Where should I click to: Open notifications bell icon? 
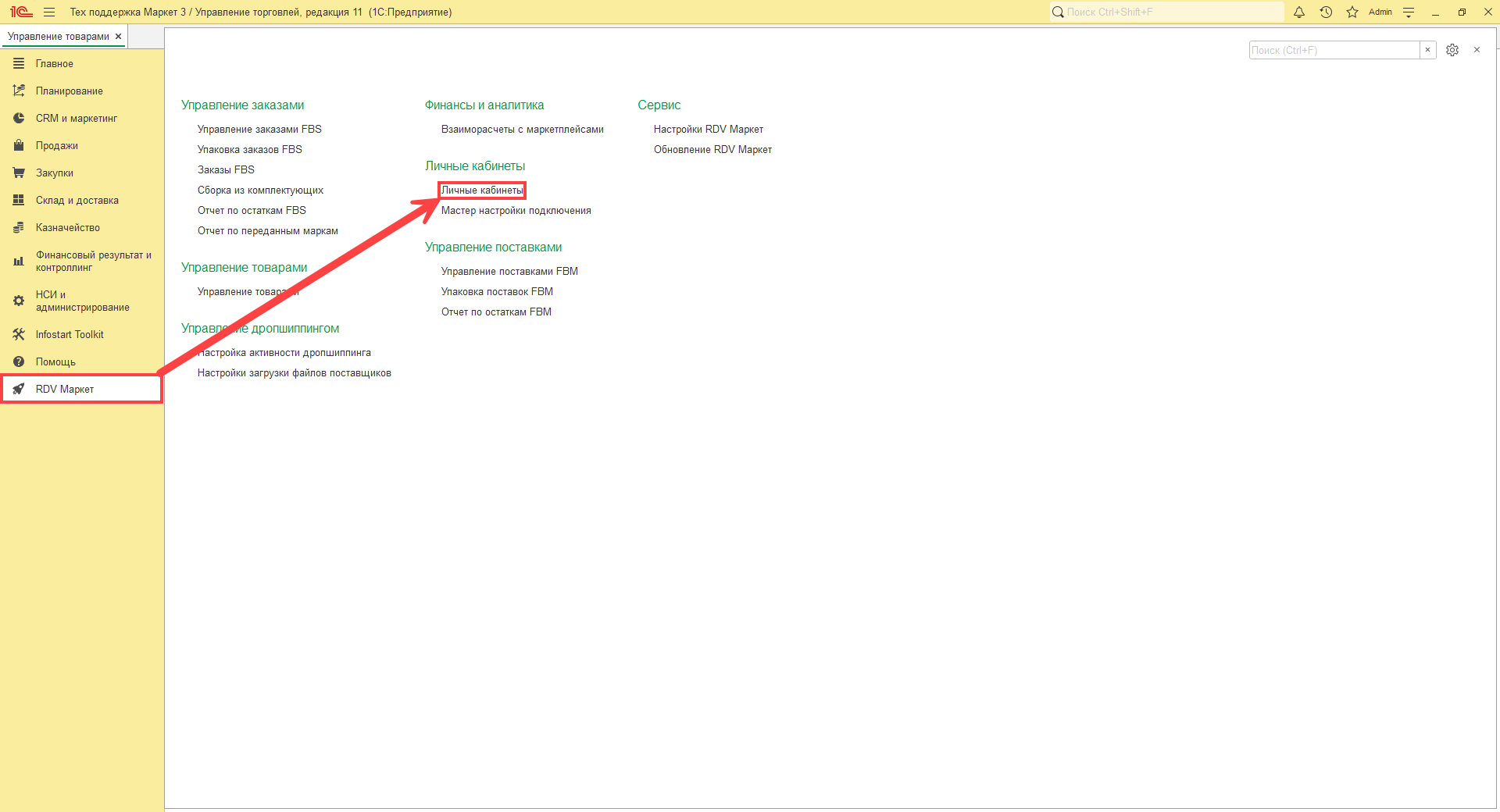1299,12
